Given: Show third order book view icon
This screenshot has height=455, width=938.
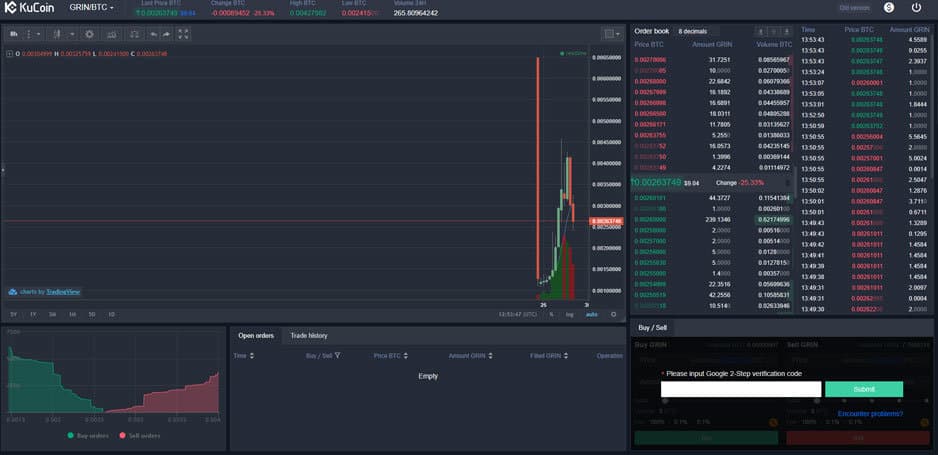Looking at the screenshot, I should [x=787, y=31].
